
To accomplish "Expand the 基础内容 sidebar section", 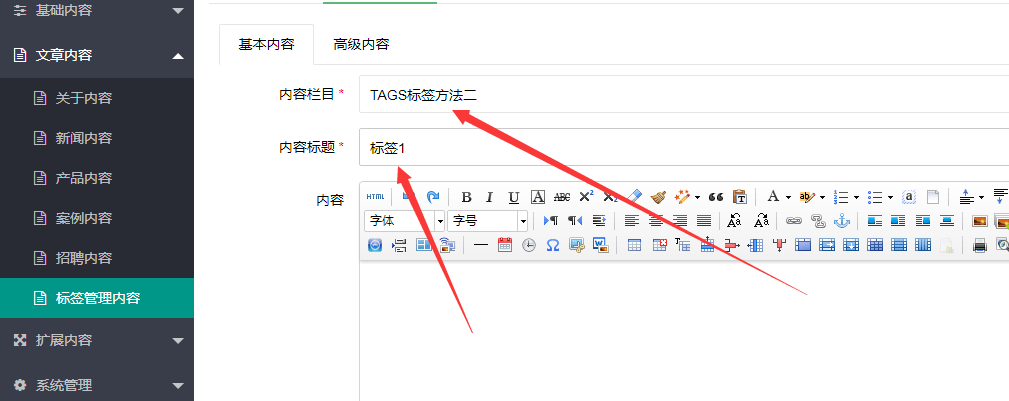I will tap(96, 11).
